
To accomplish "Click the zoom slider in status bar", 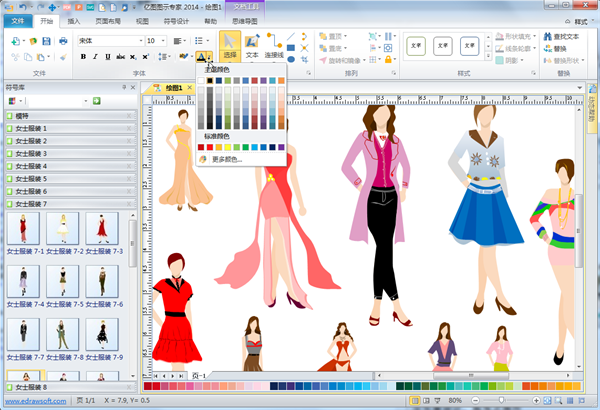I will click(x=501, y=400).
